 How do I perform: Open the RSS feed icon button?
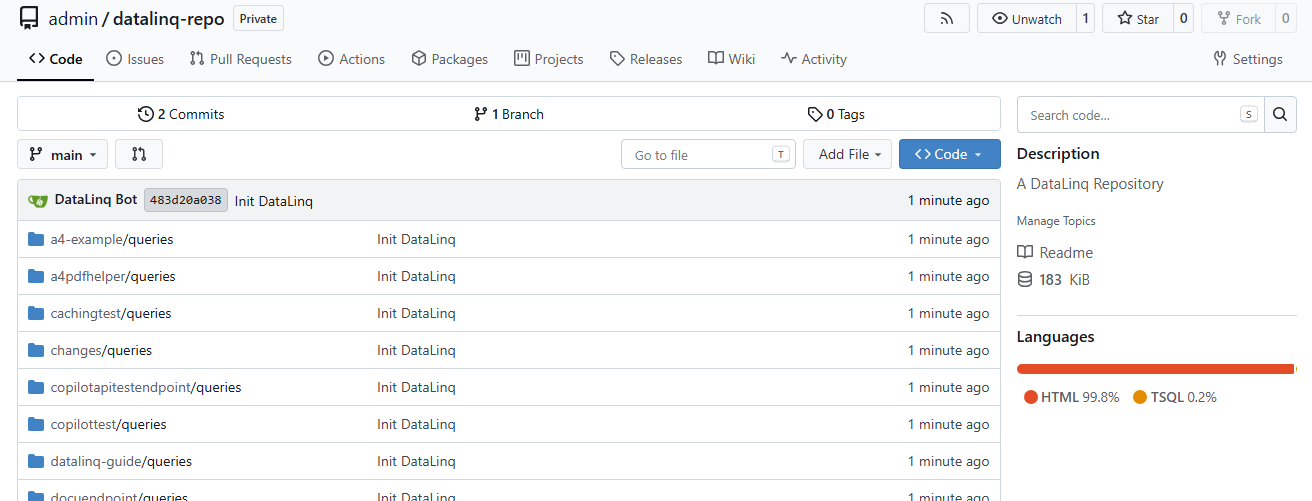coord(947,19)
